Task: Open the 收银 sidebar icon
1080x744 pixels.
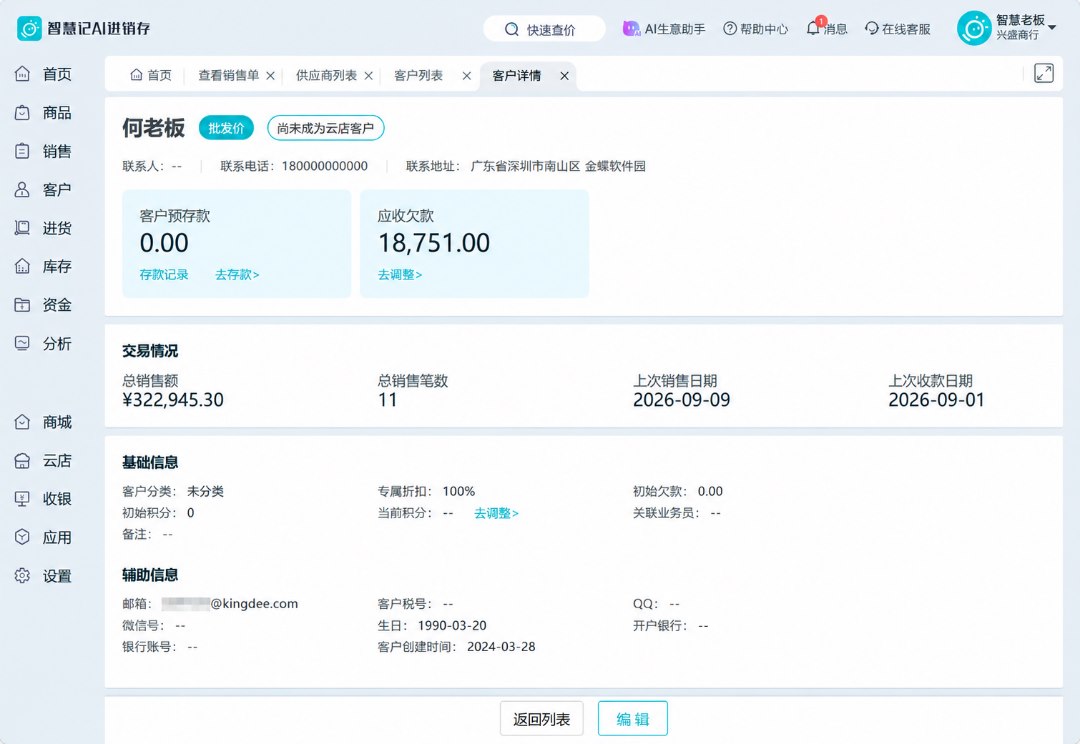Action: (x=23, y=499)
